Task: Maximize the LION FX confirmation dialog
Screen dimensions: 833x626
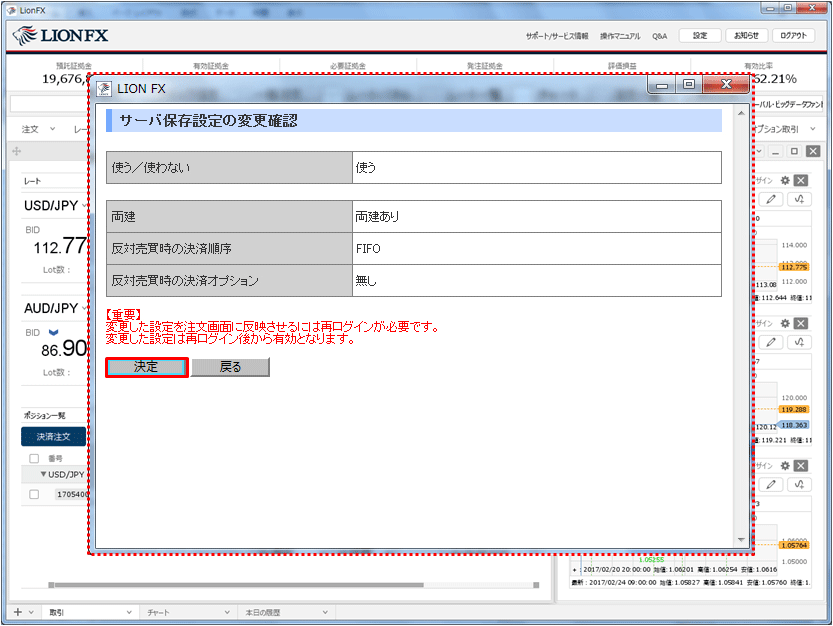Action: coord(689,85)
